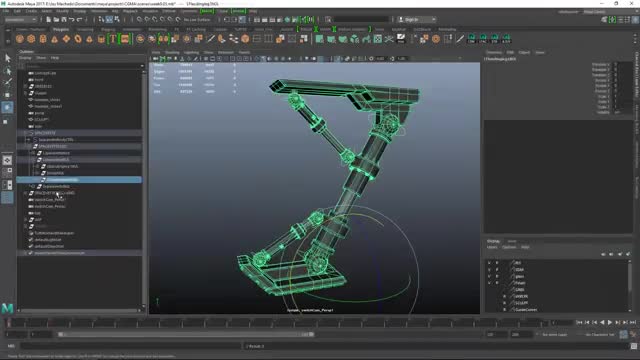Open the Outliner search filter dropdown arrow
The width and height of the screenshot is (640, 360).
(x=142, y=66)
